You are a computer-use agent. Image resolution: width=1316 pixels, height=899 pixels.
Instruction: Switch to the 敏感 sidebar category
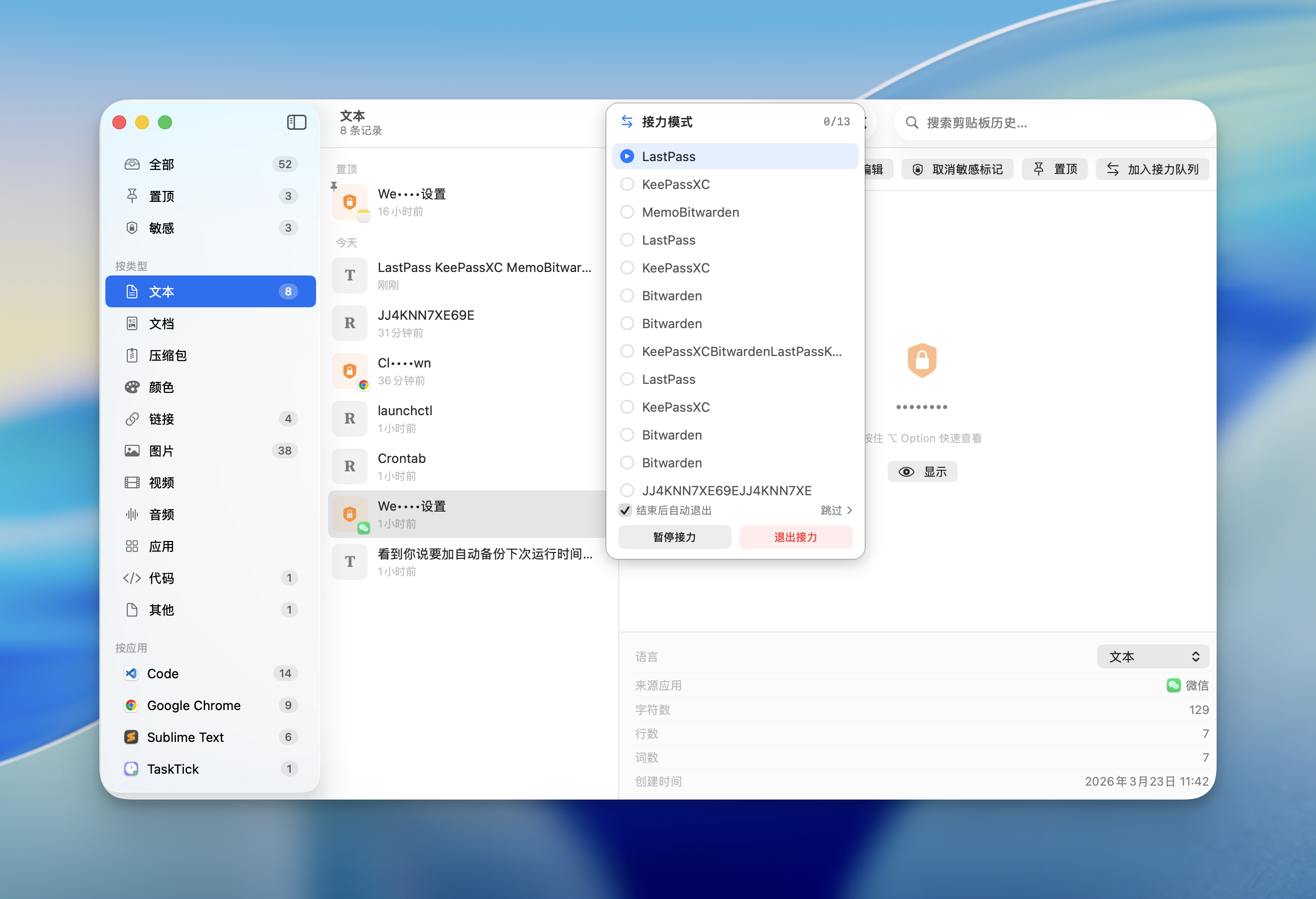pyautogui.click(x=162, y=228)
